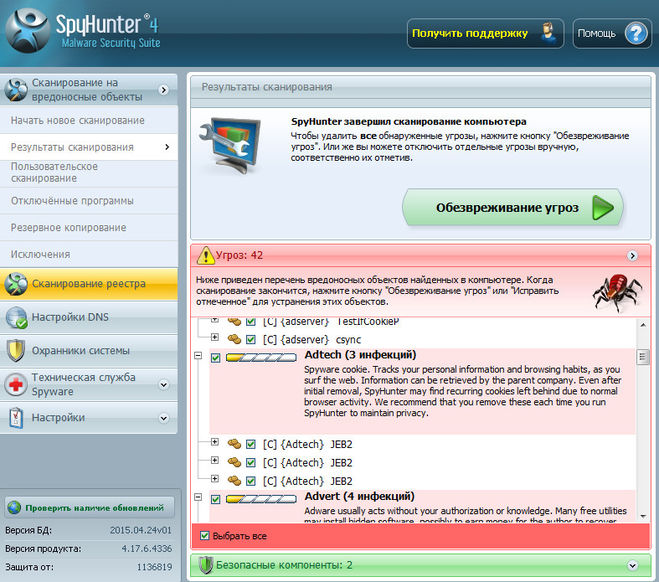Click the yellow warning triangle icon
This screenshot has width=659, height=582.
point(206,255)
